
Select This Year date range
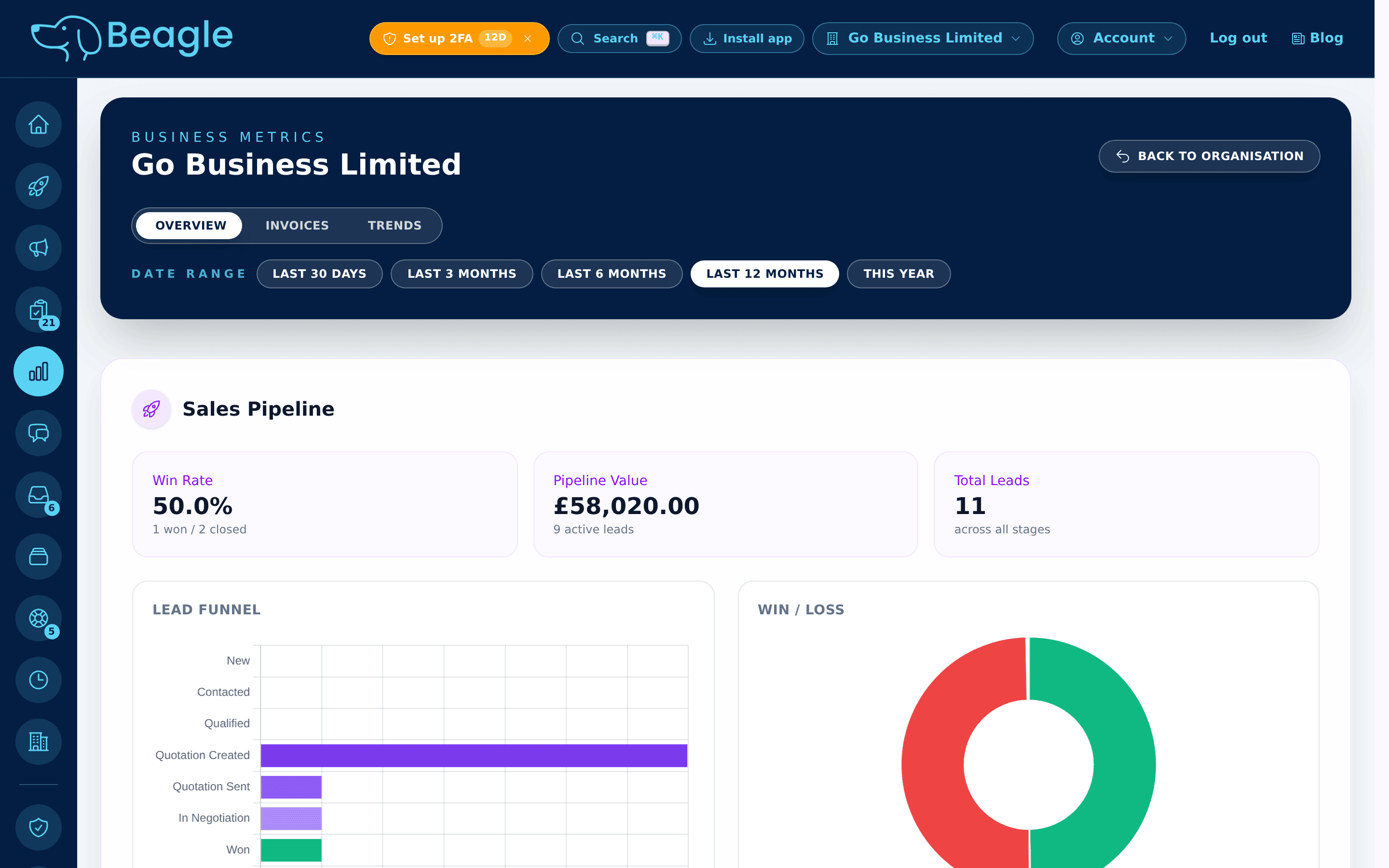tap(899, 274)
